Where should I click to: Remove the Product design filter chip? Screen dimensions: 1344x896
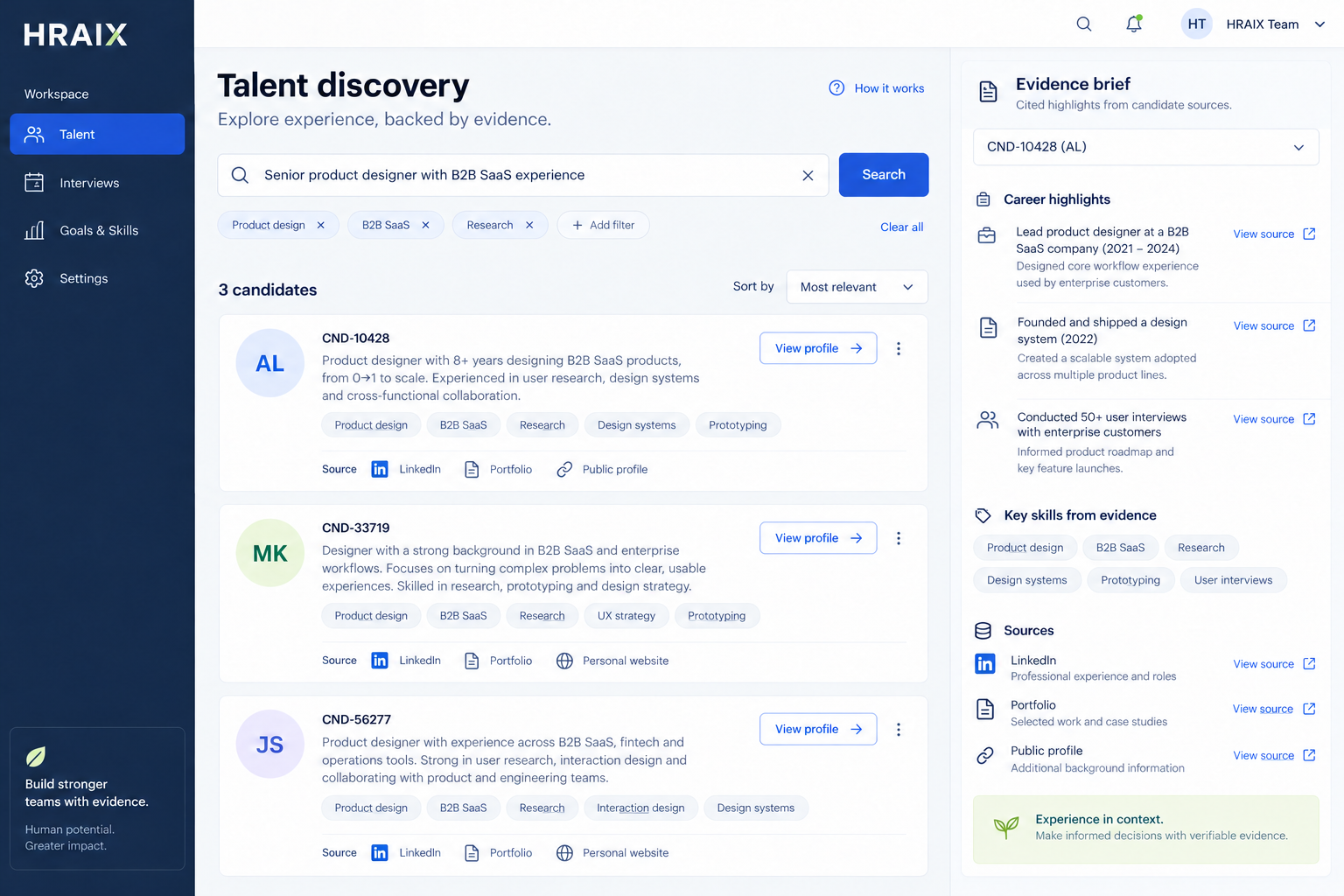(320, 225)
